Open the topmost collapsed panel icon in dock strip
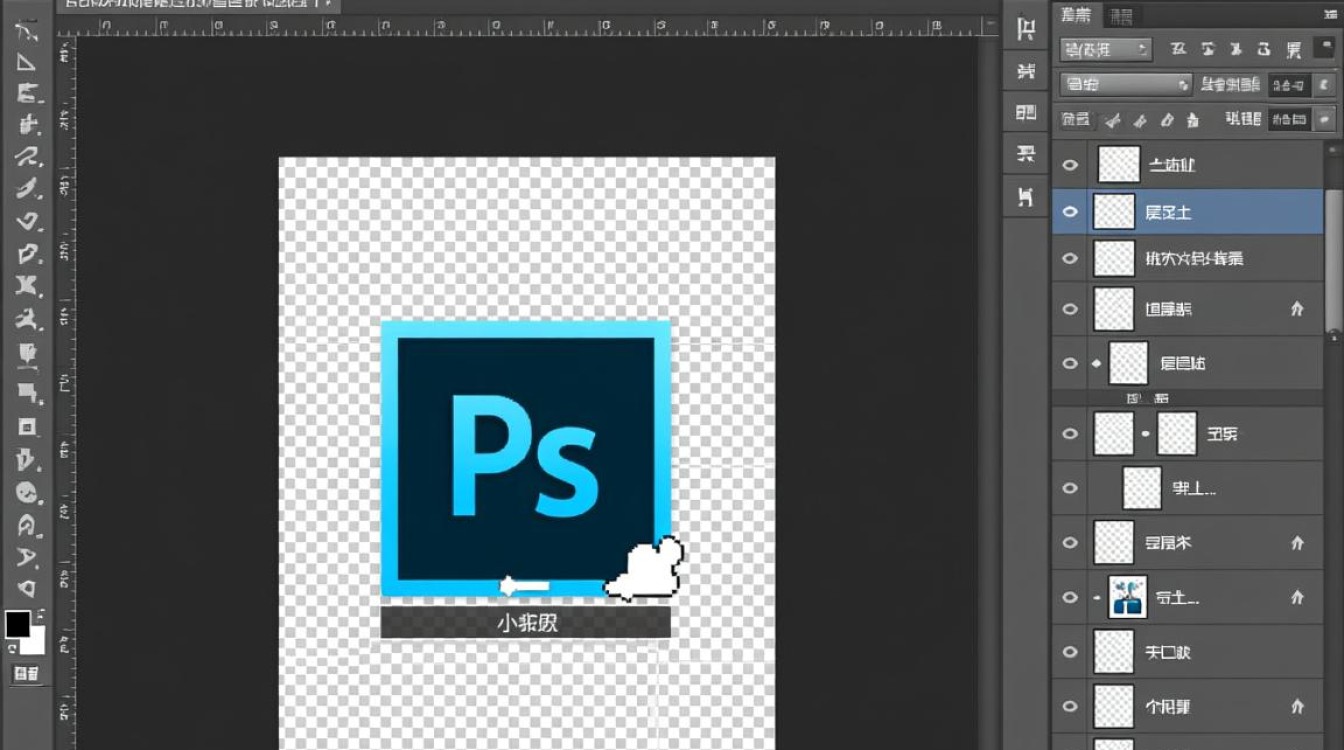The width and height of the screenshot is (1344, 750). pos(1026,29)
